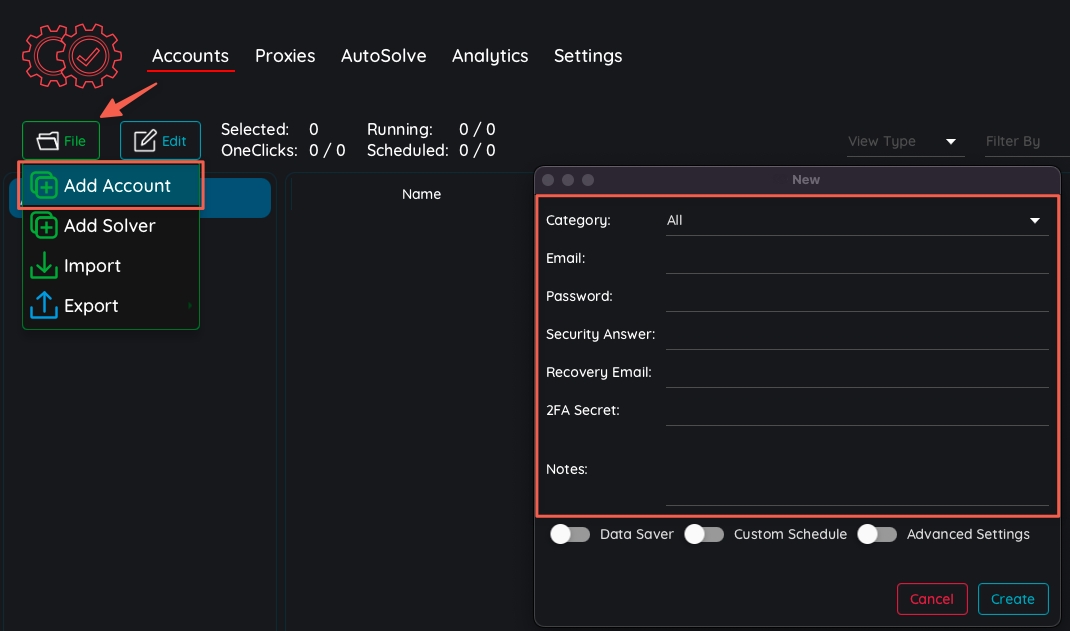Cancel the New account dialog
This screenshot has height=631, width=1070.
pos(932,599)
